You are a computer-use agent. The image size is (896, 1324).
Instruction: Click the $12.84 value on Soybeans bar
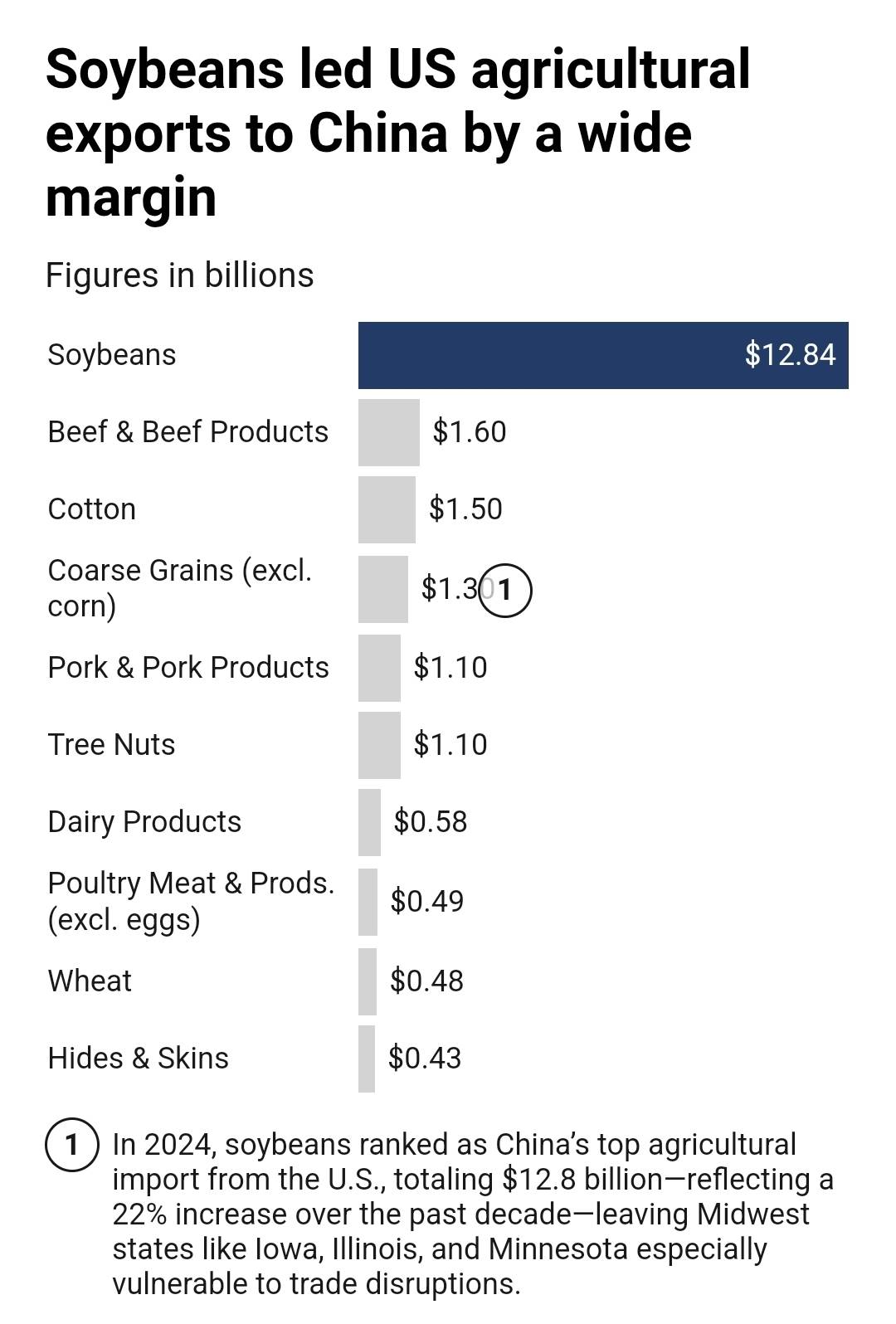(790, 354)
